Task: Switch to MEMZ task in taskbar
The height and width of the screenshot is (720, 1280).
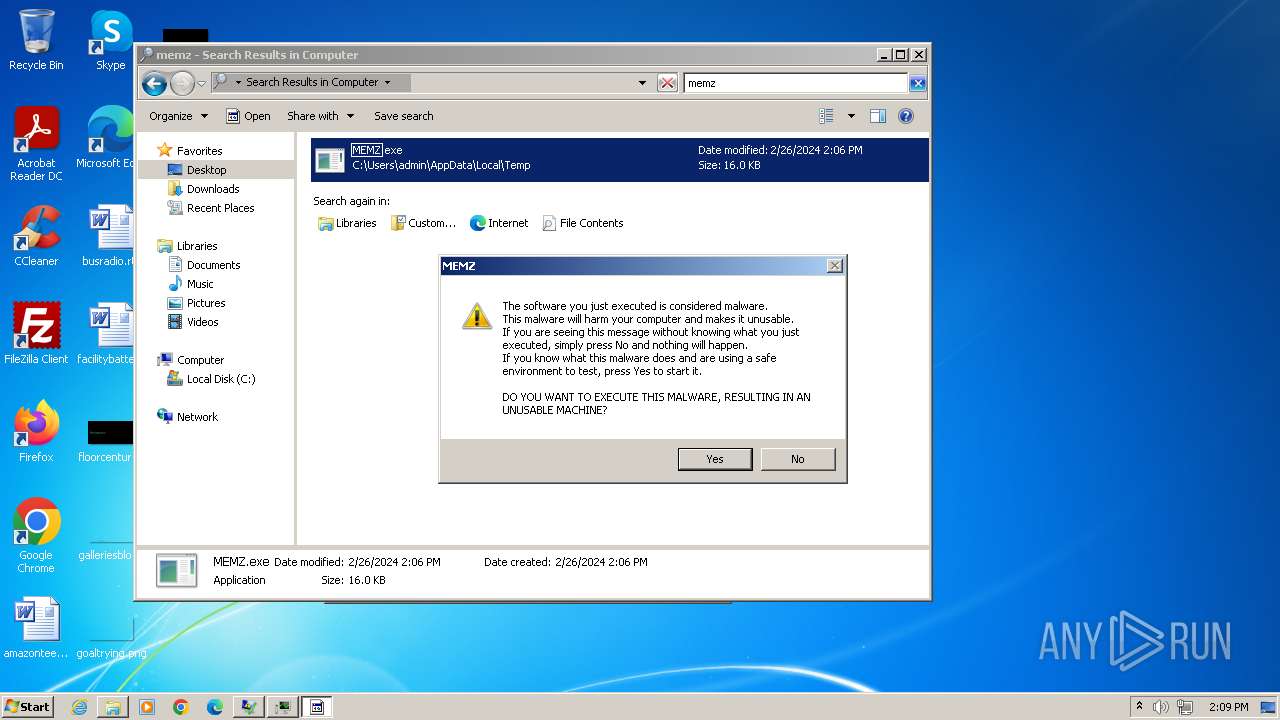Action: [316, 707]
